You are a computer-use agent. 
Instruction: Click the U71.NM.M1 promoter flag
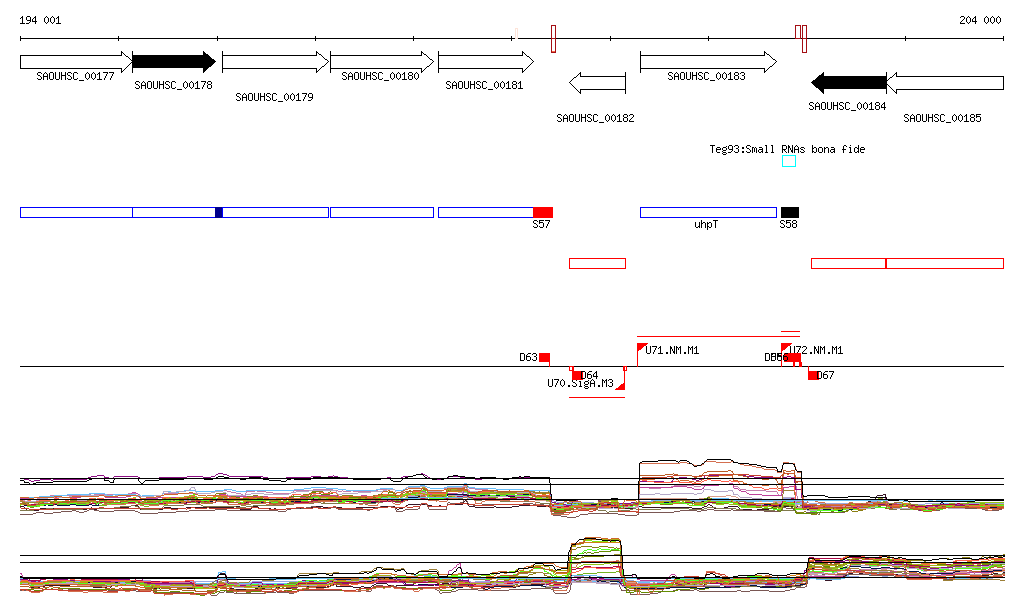click(642, 347)
